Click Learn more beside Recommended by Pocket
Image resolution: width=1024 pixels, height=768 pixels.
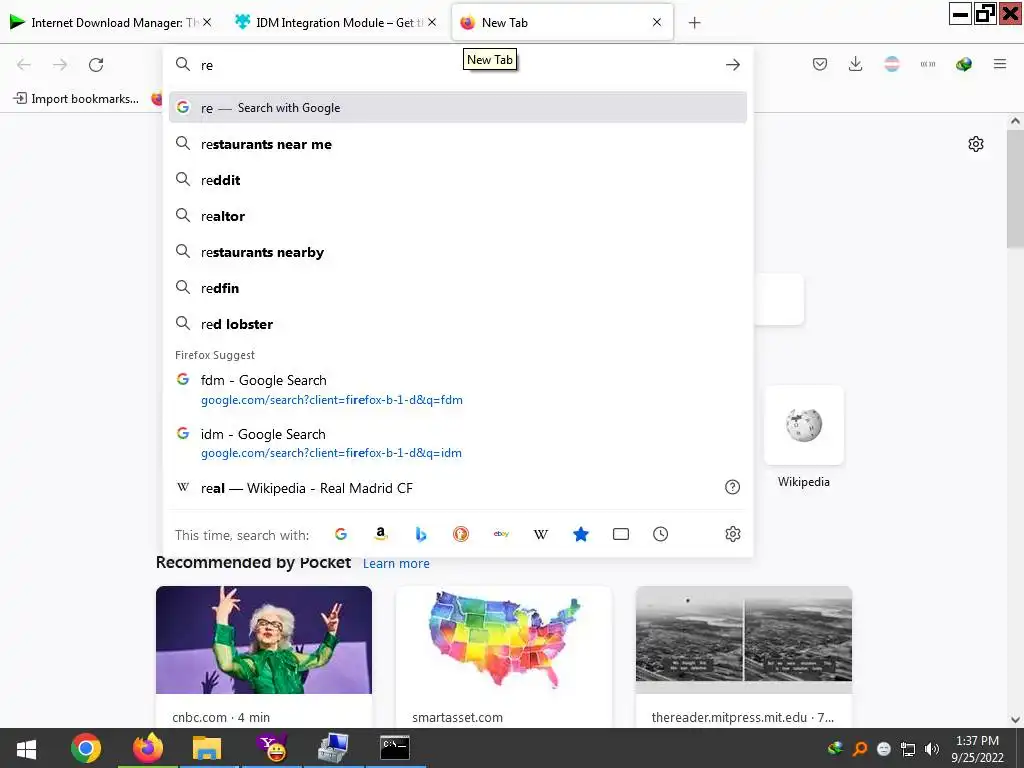[396, 564]
